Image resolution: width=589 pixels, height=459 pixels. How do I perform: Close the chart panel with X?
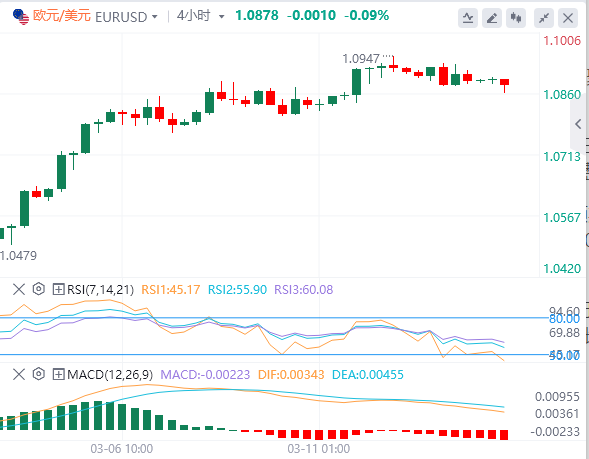(x=568, y=18)
